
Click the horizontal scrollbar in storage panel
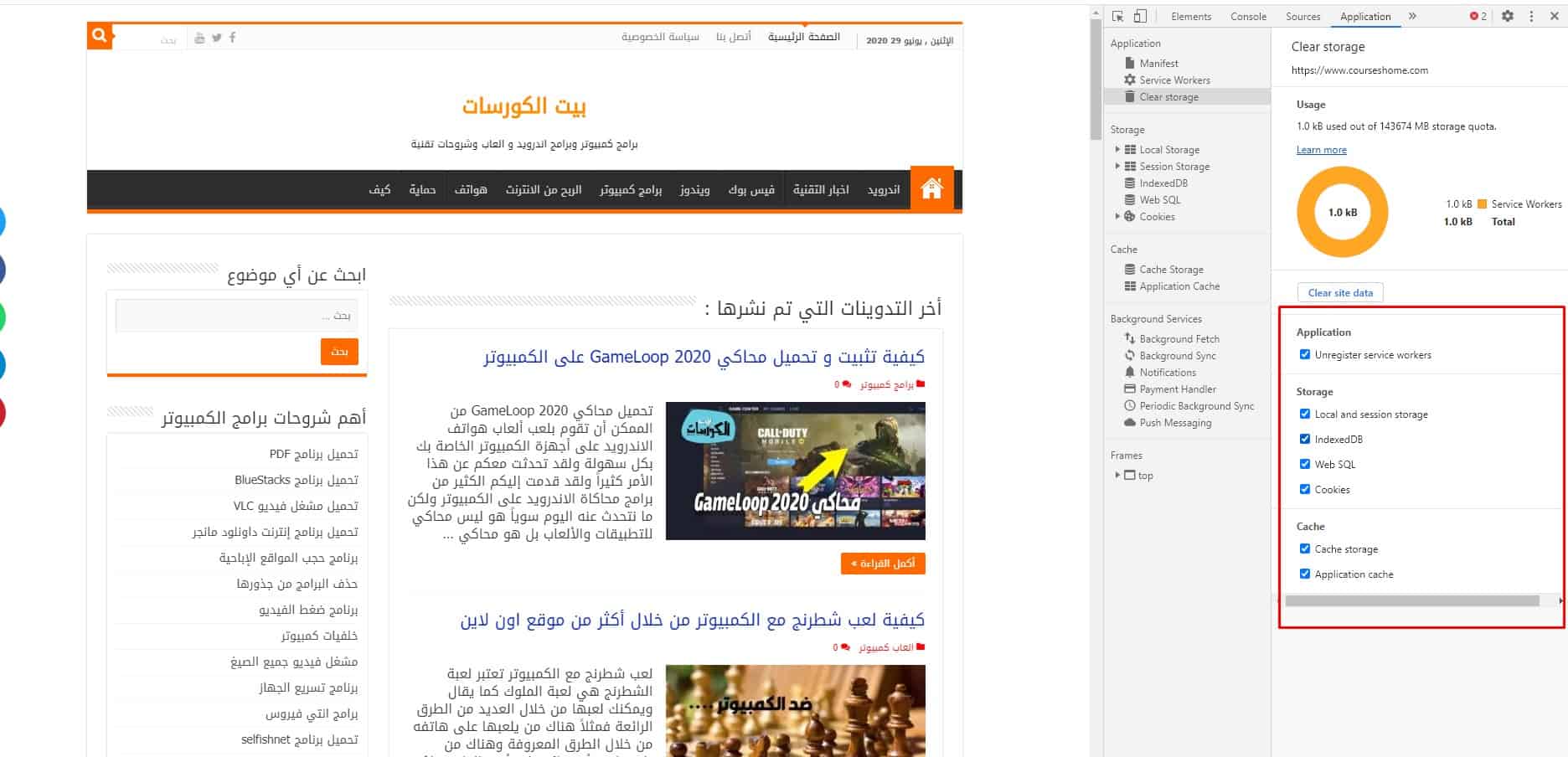point(1411,601)
